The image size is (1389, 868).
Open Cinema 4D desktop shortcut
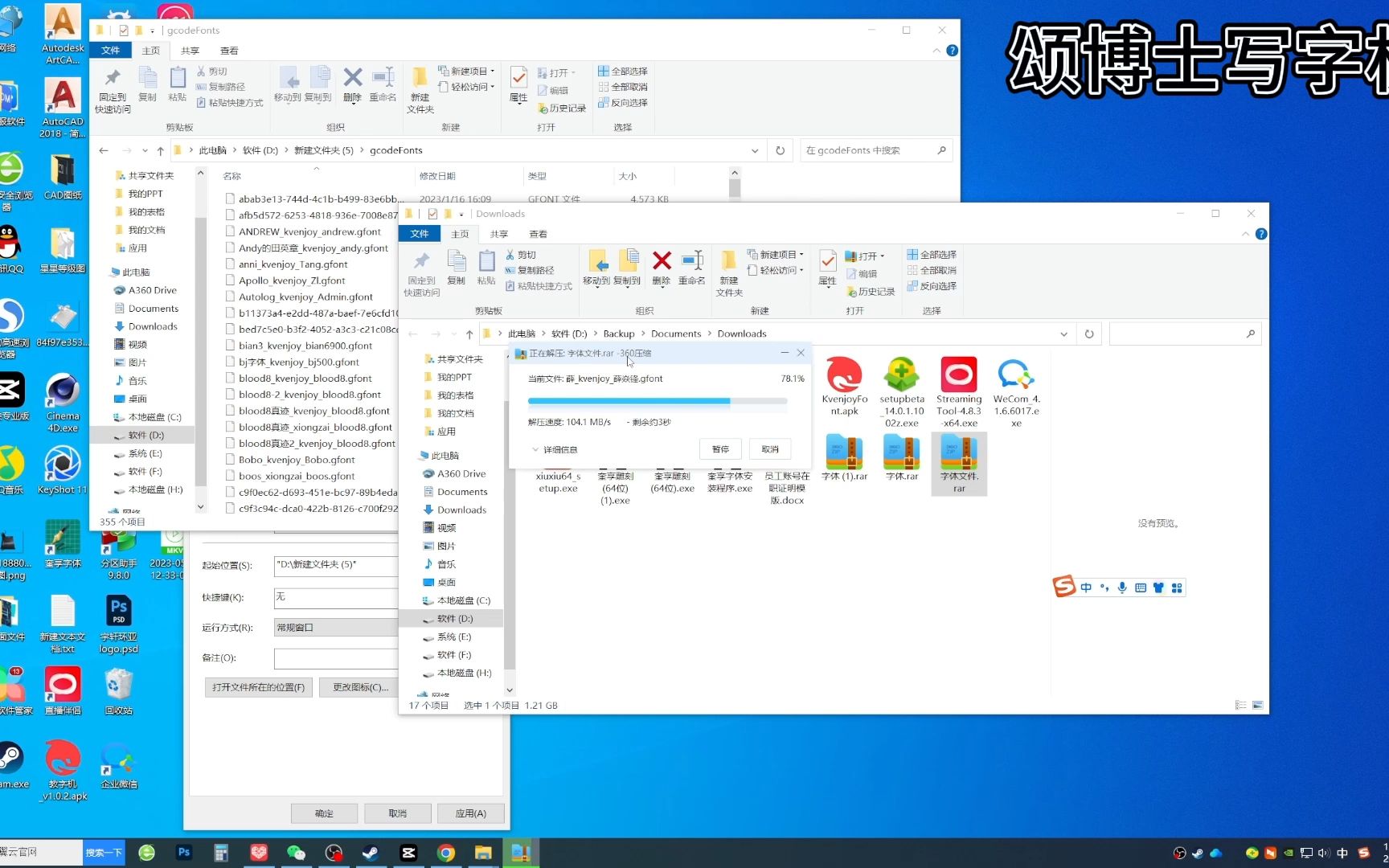click(x=63, y=403)
